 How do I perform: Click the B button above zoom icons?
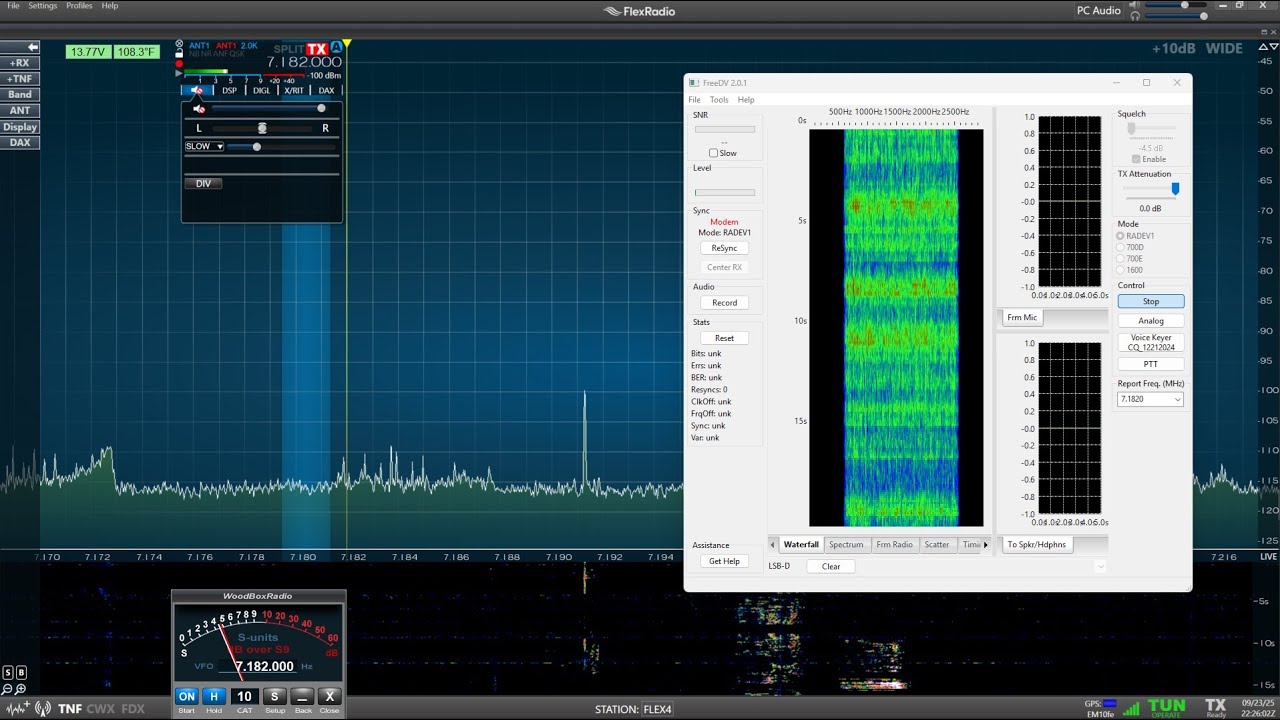21,673
